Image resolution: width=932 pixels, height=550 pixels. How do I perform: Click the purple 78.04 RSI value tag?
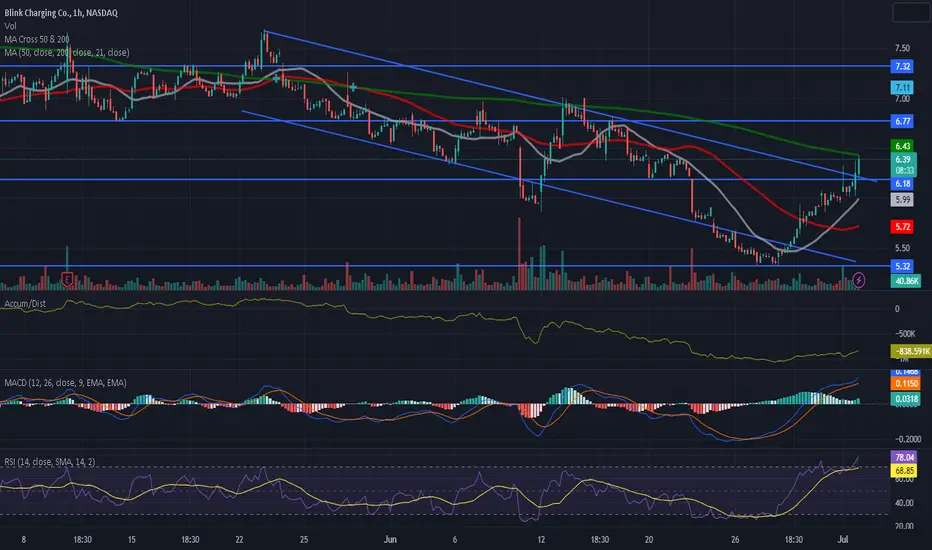pos(903,457)
